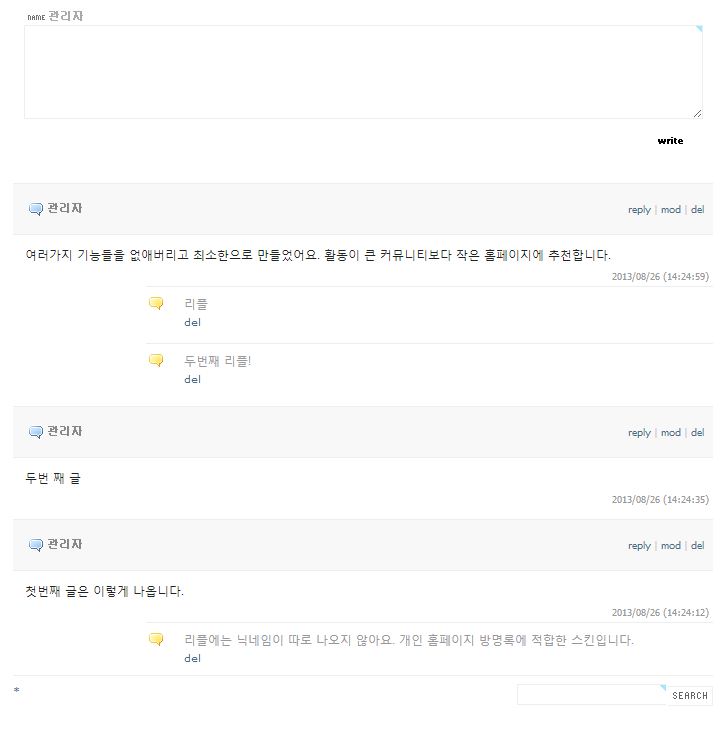
Task: Click blue speech bubble icon on '두번 째 글' post
Action: [x=36, y=432]
